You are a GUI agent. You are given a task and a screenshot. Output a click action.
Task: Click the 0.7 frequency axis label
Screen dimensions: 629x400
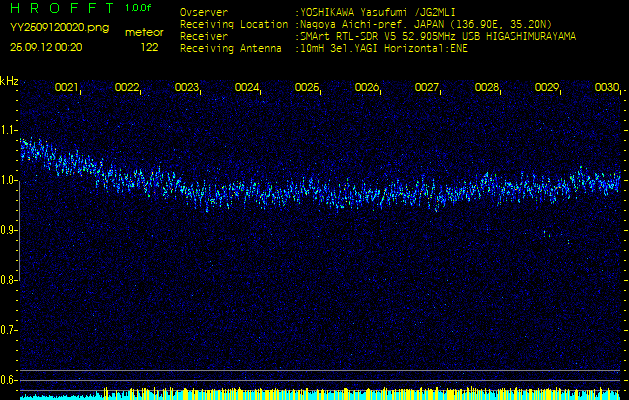click(9, 329)
